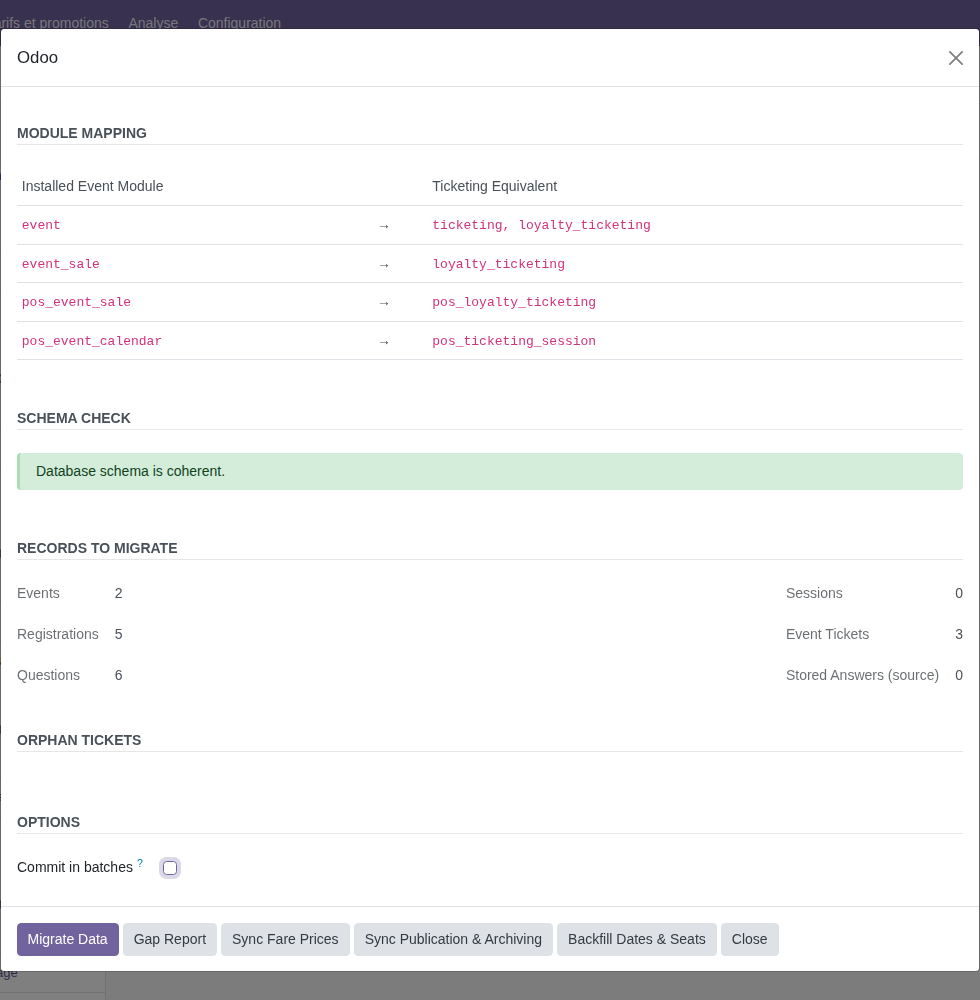Select 'pos_event_sale' module entry
Image resolution: width=980 pixels, height=1000 pixels.
(x=76, y=302)
